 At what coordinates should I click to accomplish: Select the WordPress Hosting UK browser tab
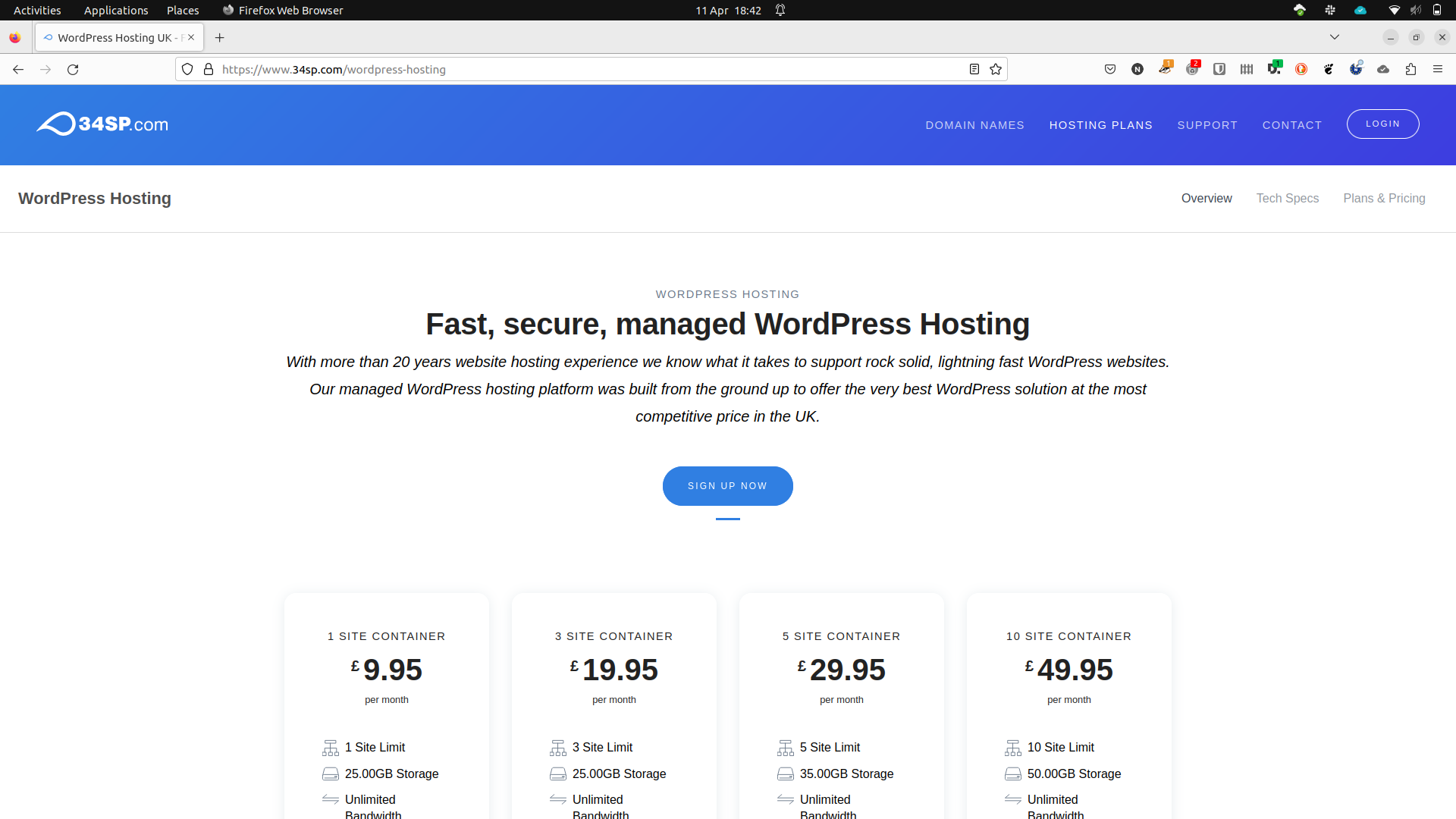tap(119, 37)
